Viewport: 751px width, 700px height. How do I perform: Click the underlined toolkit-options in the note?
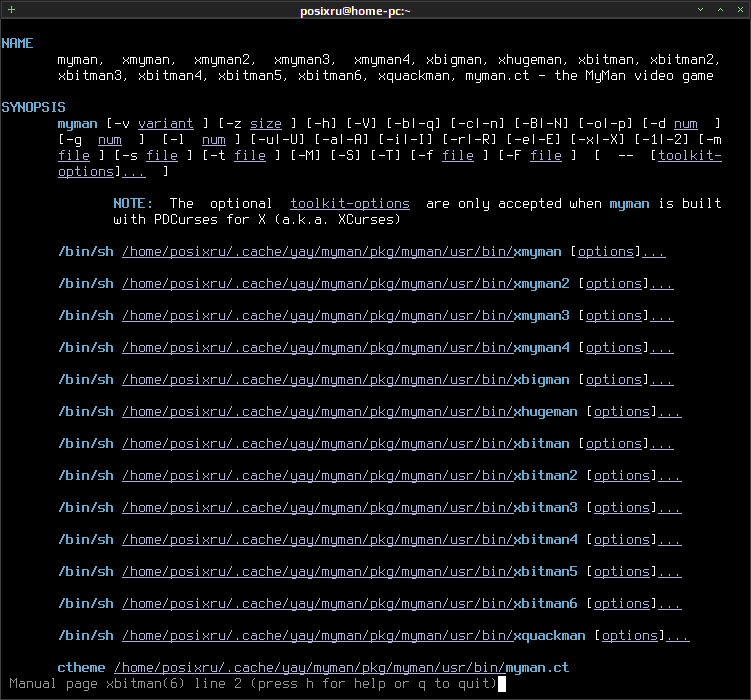point(350,203)
